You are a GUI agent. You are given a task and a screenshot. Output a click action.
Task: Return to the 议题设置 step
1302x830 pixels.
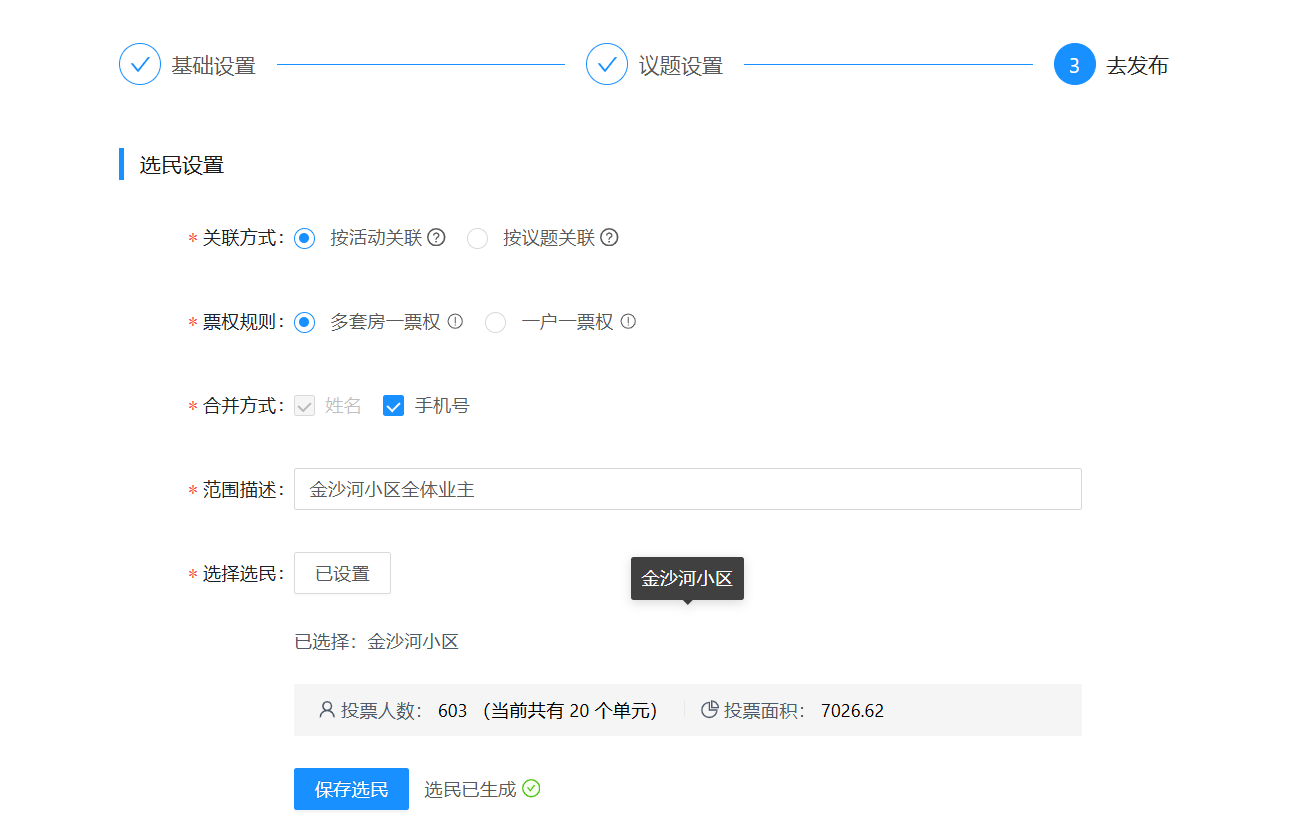click(x=607, y=65)
